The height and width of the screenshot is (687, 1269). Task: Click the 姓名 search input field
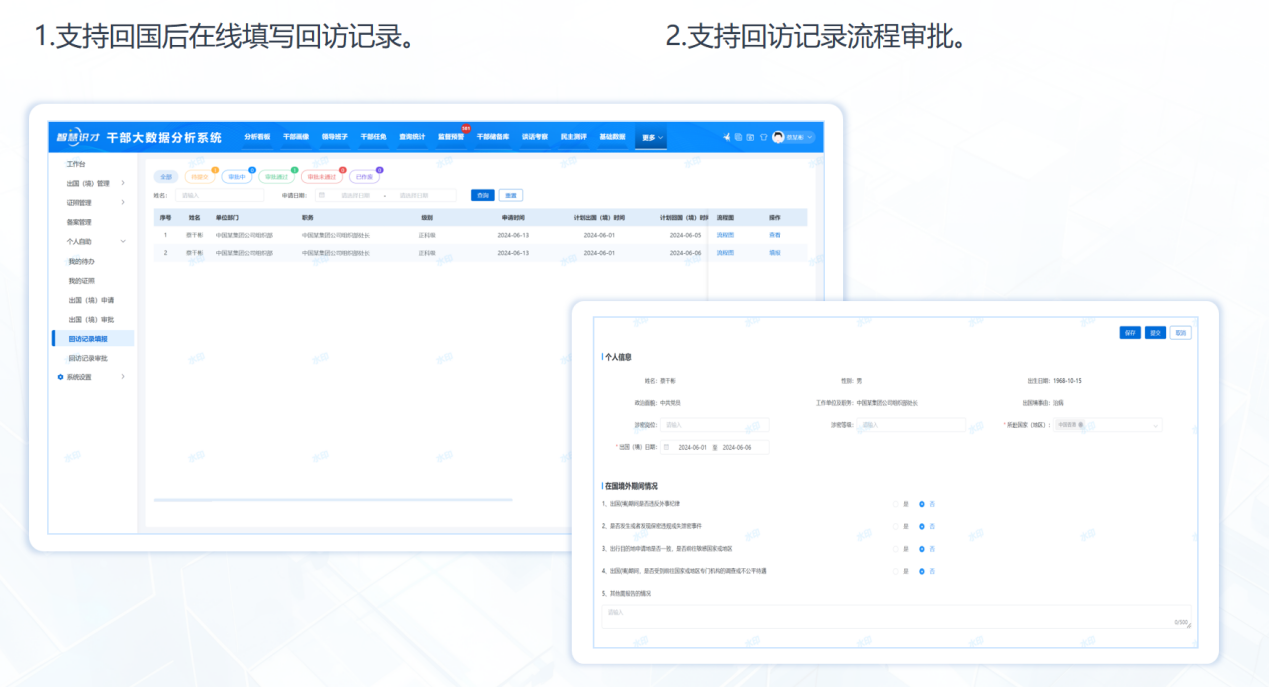point(218,196)
